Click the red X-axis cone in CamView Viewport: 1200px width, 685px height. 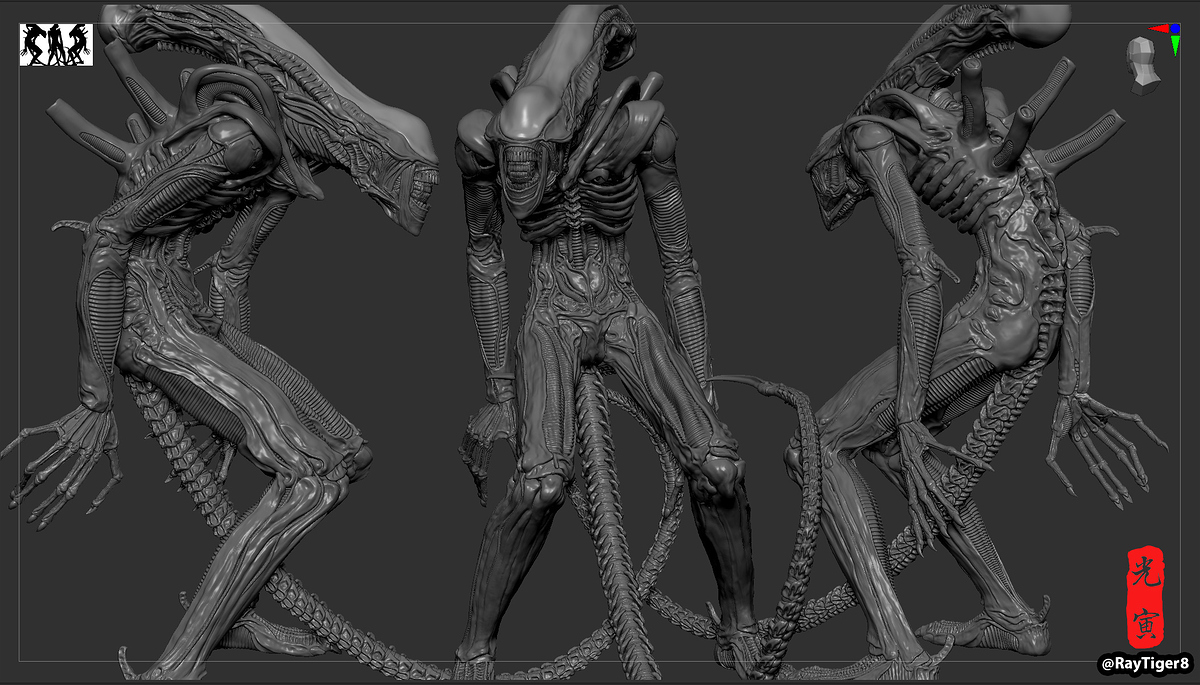point(1159,28)
